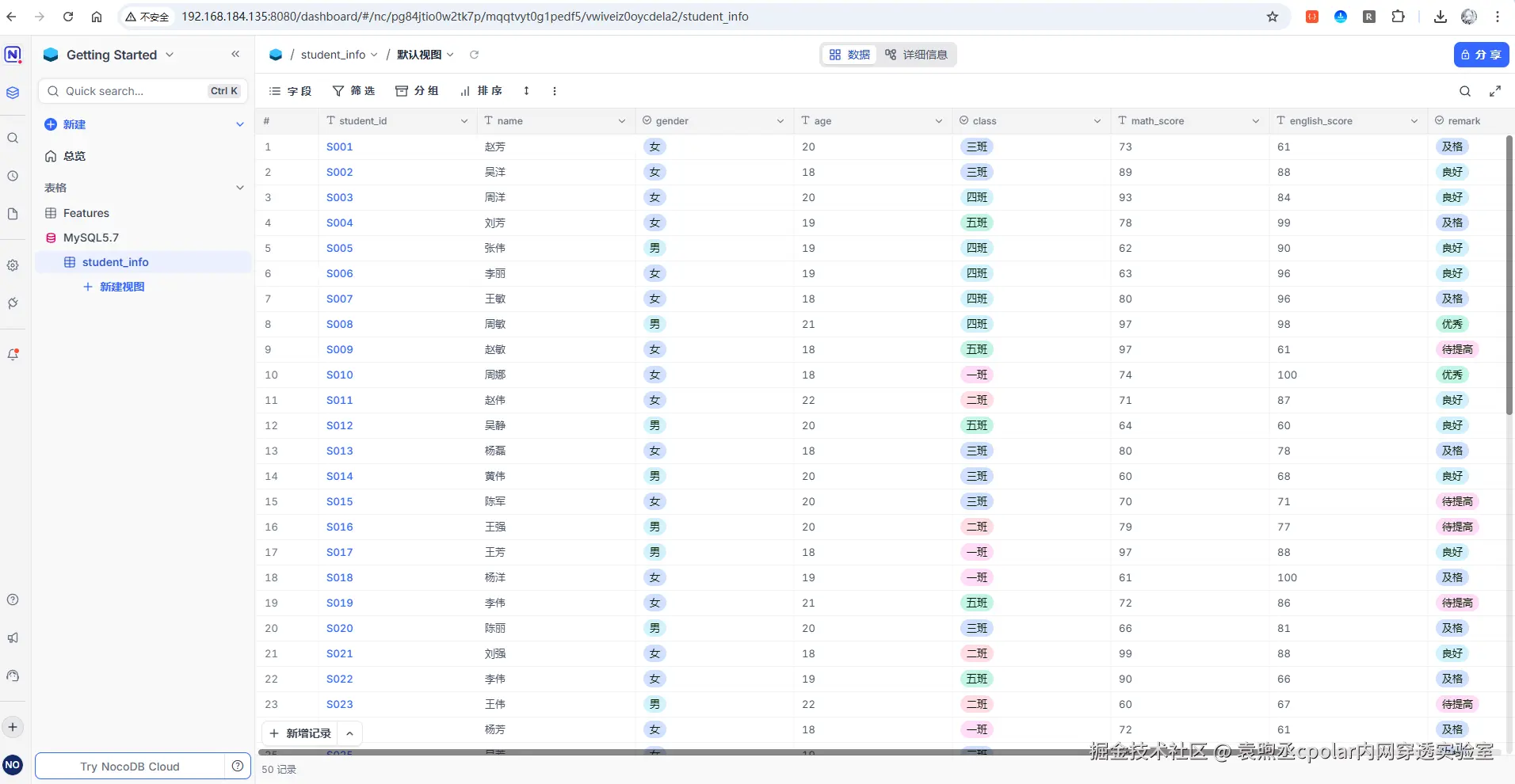Open the name column header dropdown

pos(622,121)
